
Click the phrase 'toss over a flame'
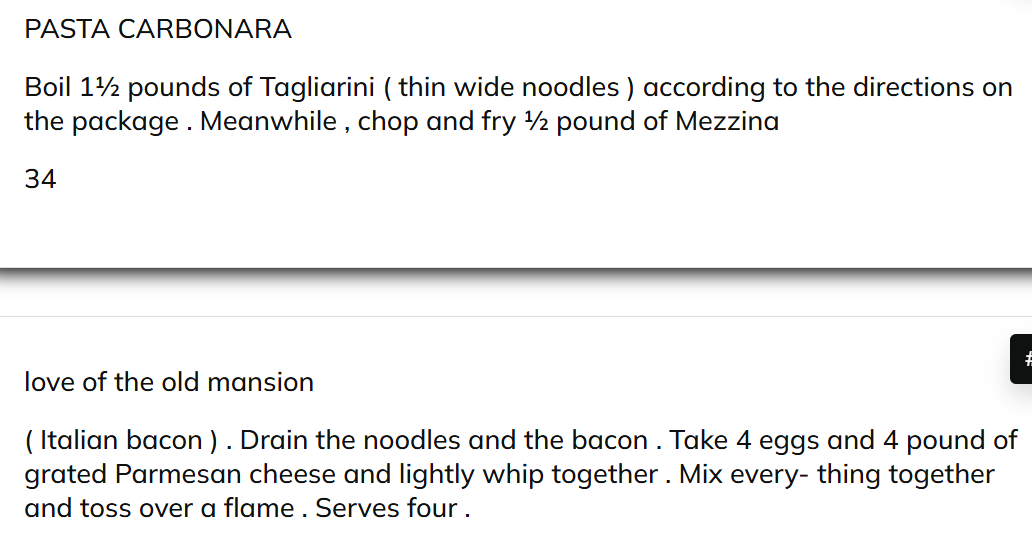coord(187,509)
